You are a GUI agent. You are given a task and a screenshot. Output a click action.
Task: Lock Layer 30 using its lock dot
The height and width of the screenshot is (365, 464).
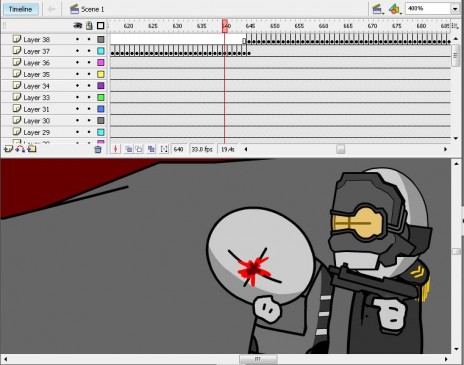coord(89,120)
